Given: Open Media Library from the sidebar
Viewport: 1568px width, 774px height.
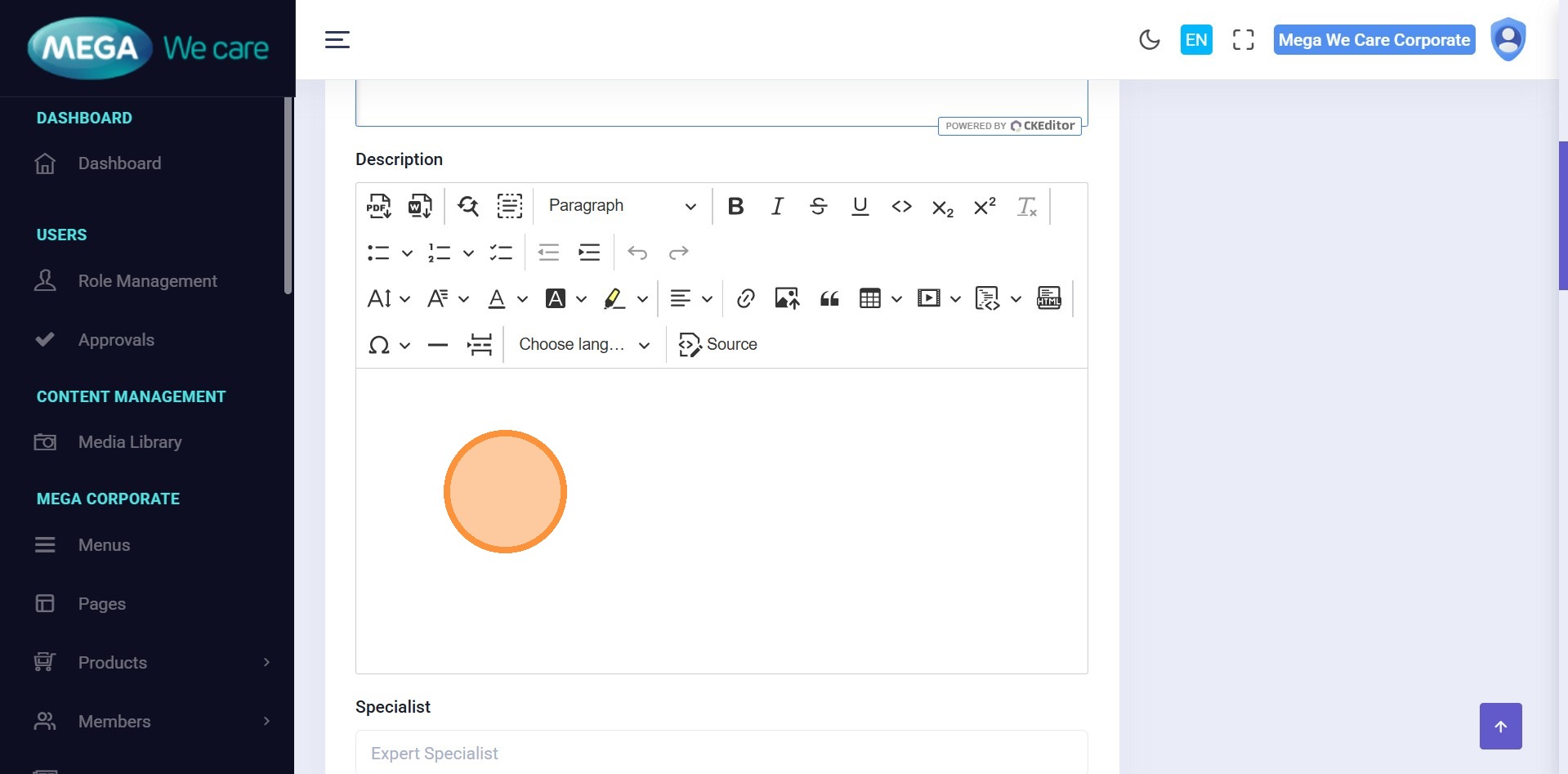Looking at the screenshot, I should point(130,442).
